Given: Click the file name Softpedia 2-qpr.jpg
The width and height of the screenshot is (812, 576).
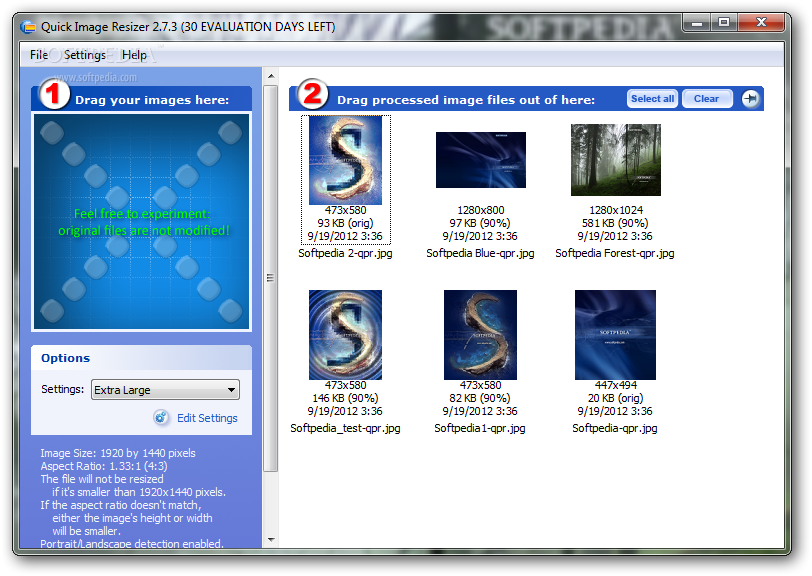Looking at the screenshot, I should pyautogui.click(x=345, y=253).
